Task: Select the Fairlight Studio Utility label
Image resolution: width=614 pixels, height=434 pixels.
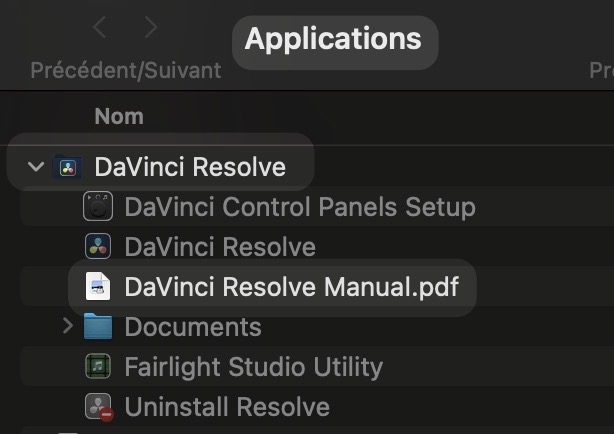Action: click(253, 367)
